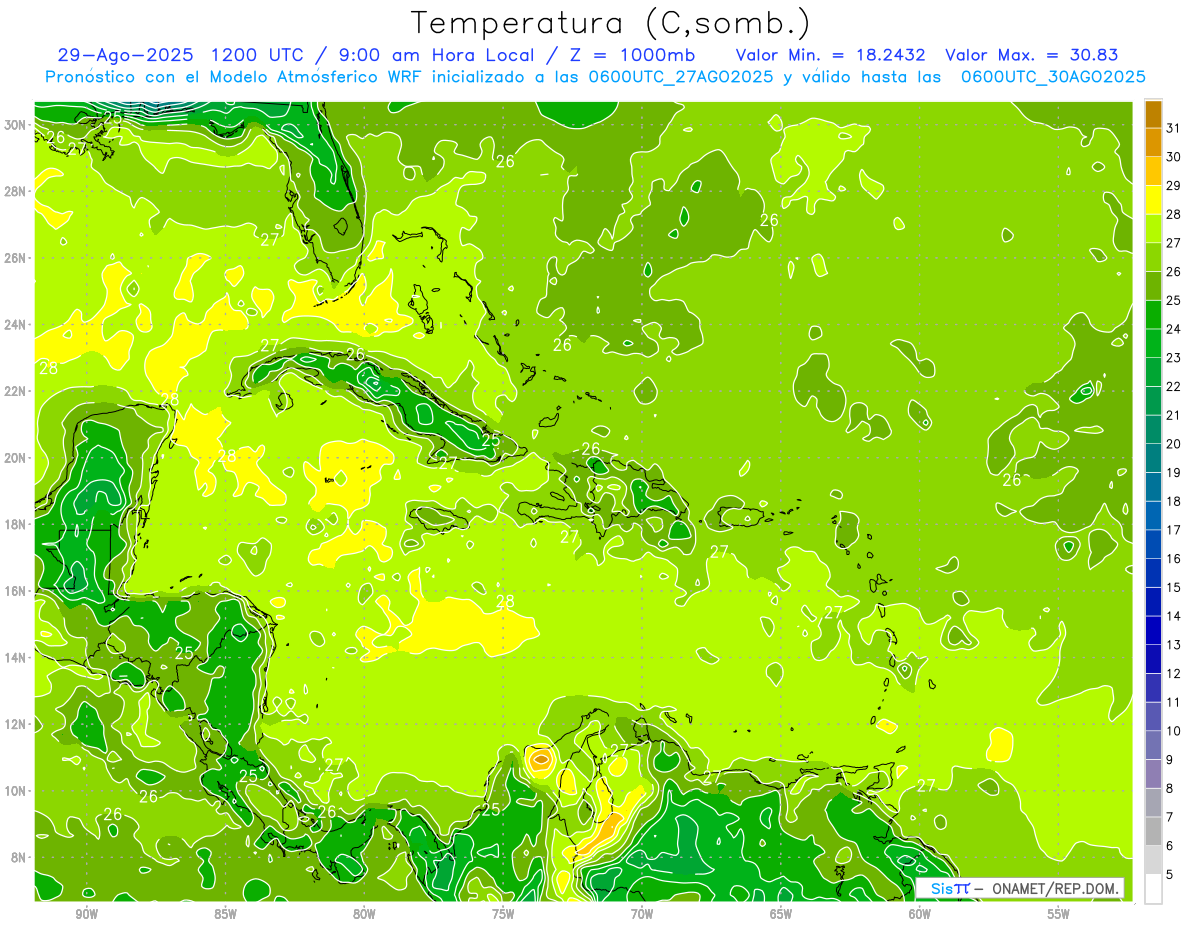1200x927 pixels.
Task: Select the yellow 29 legend color band
Action: point(1153,200)
